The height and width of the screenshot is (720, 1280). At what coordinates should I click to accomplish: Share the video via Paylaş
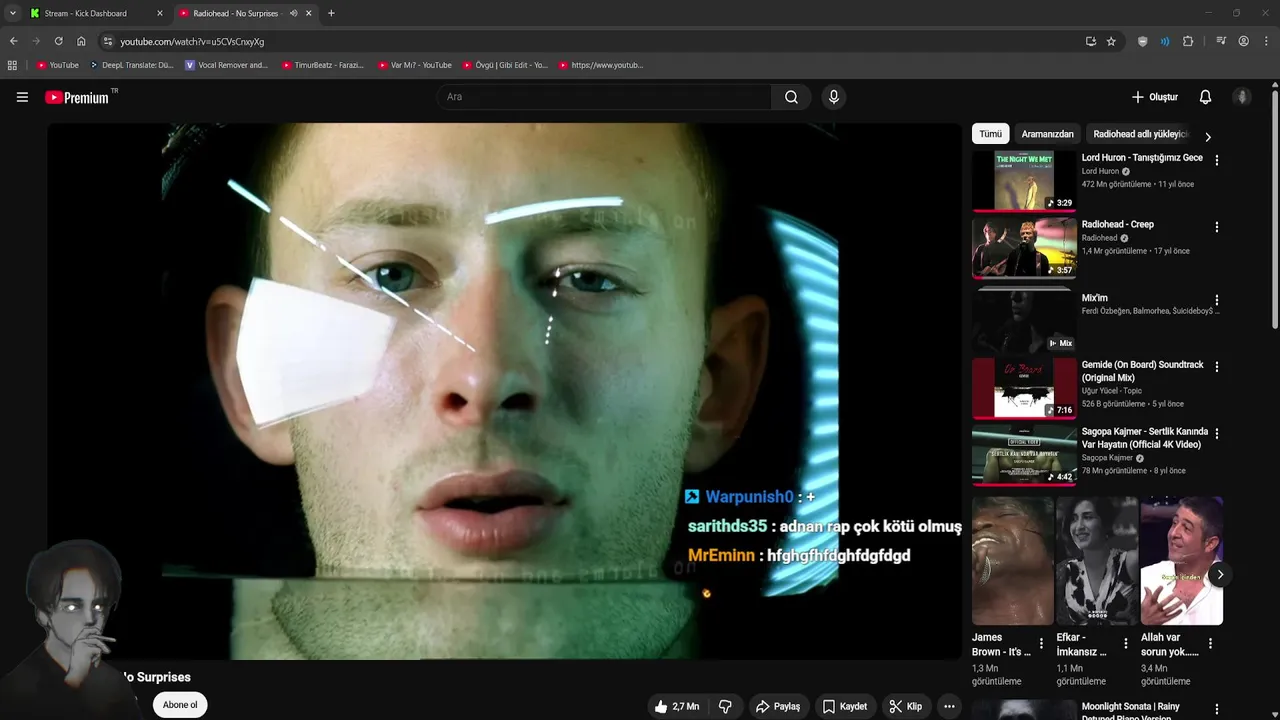(778, 706)
